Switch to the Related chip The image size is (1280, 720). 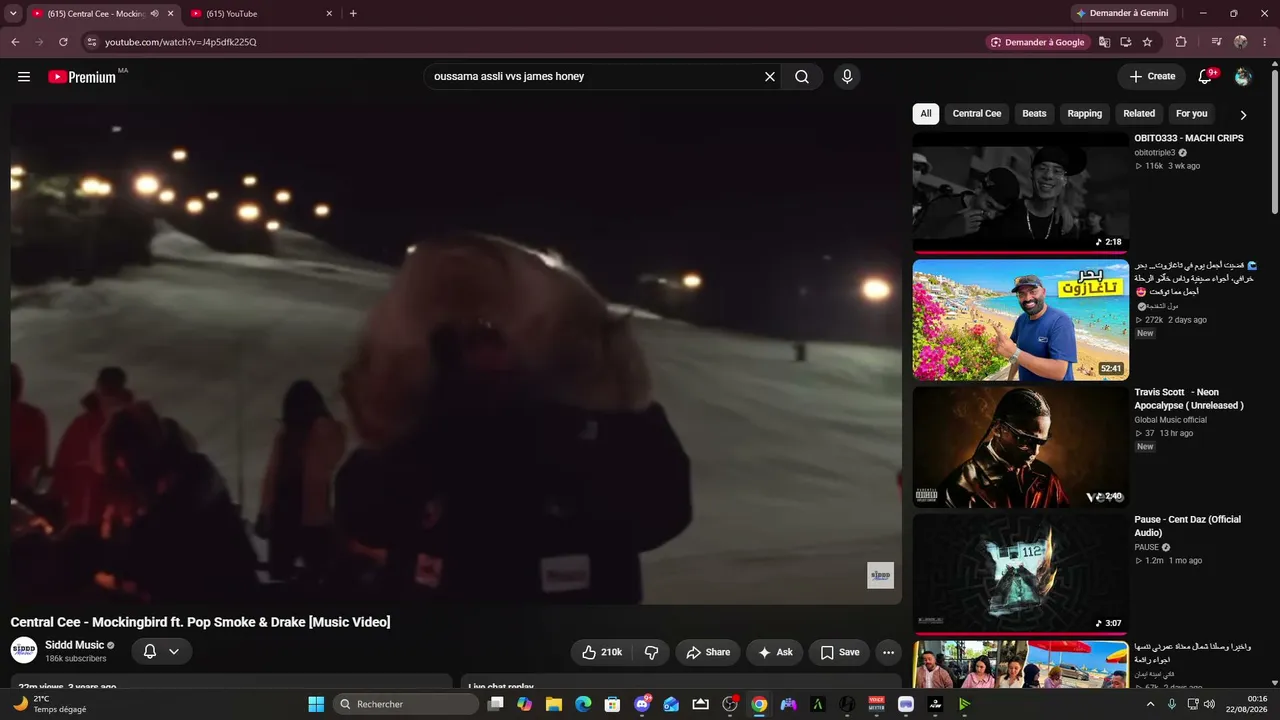coord(1139,114)
